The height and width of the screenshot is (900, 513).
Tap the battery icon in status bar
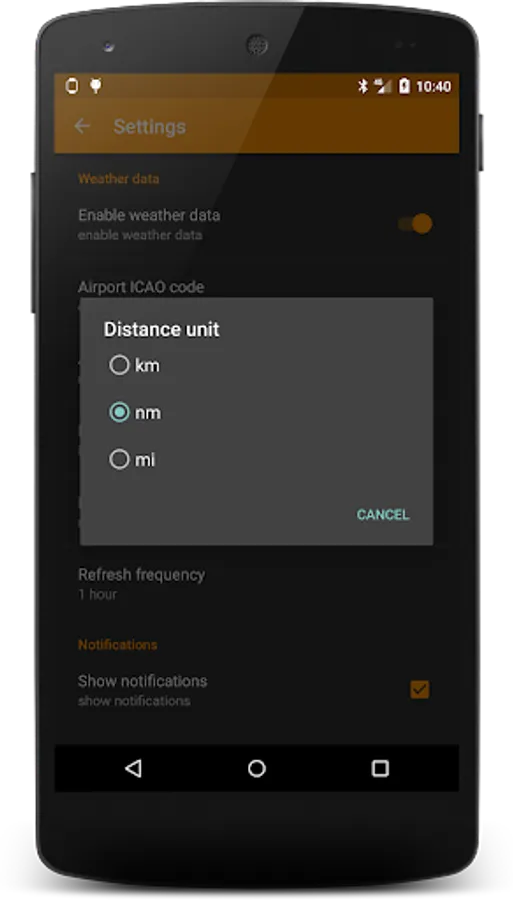coord(405,86)
